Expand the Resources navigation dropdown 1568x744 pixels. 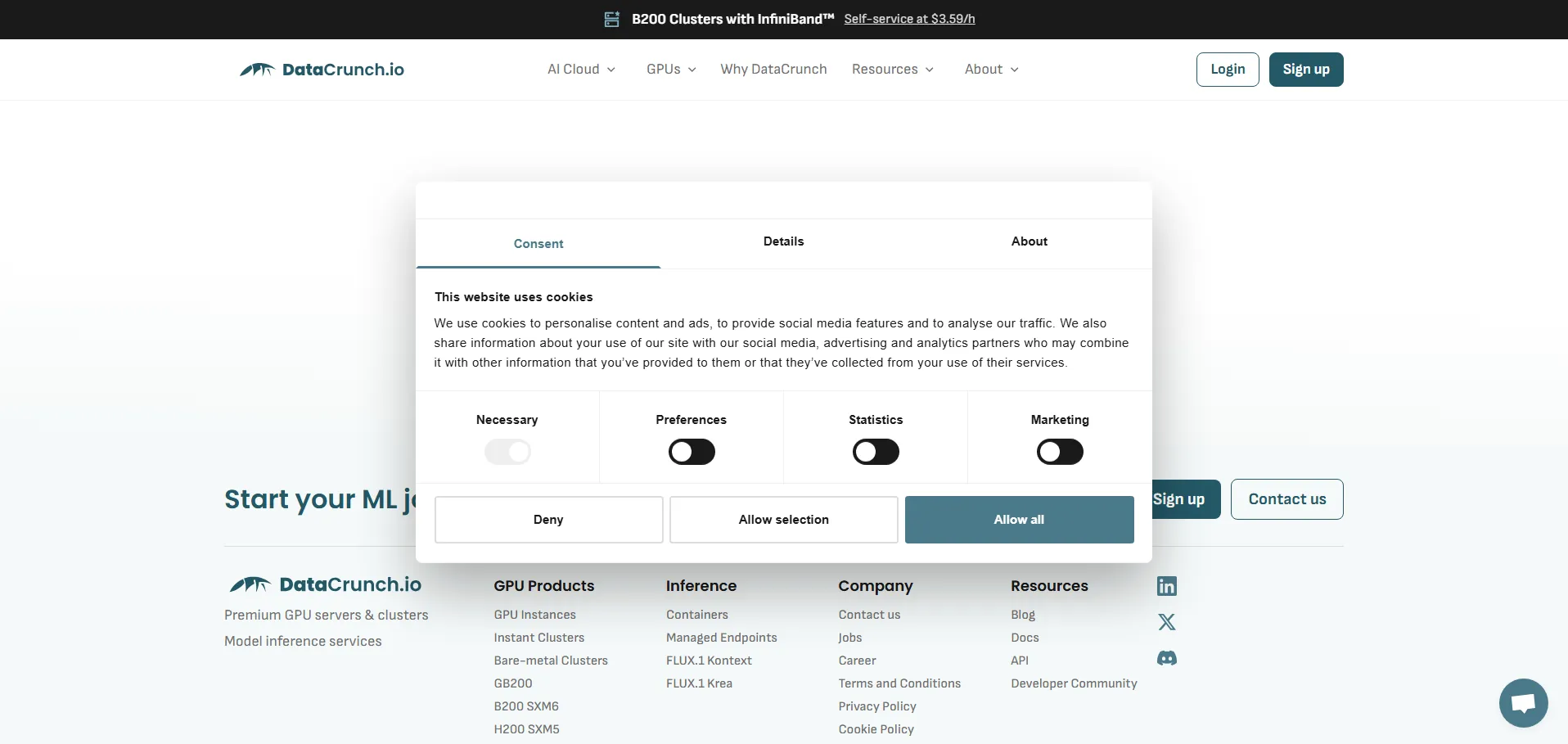click(892, 70)
